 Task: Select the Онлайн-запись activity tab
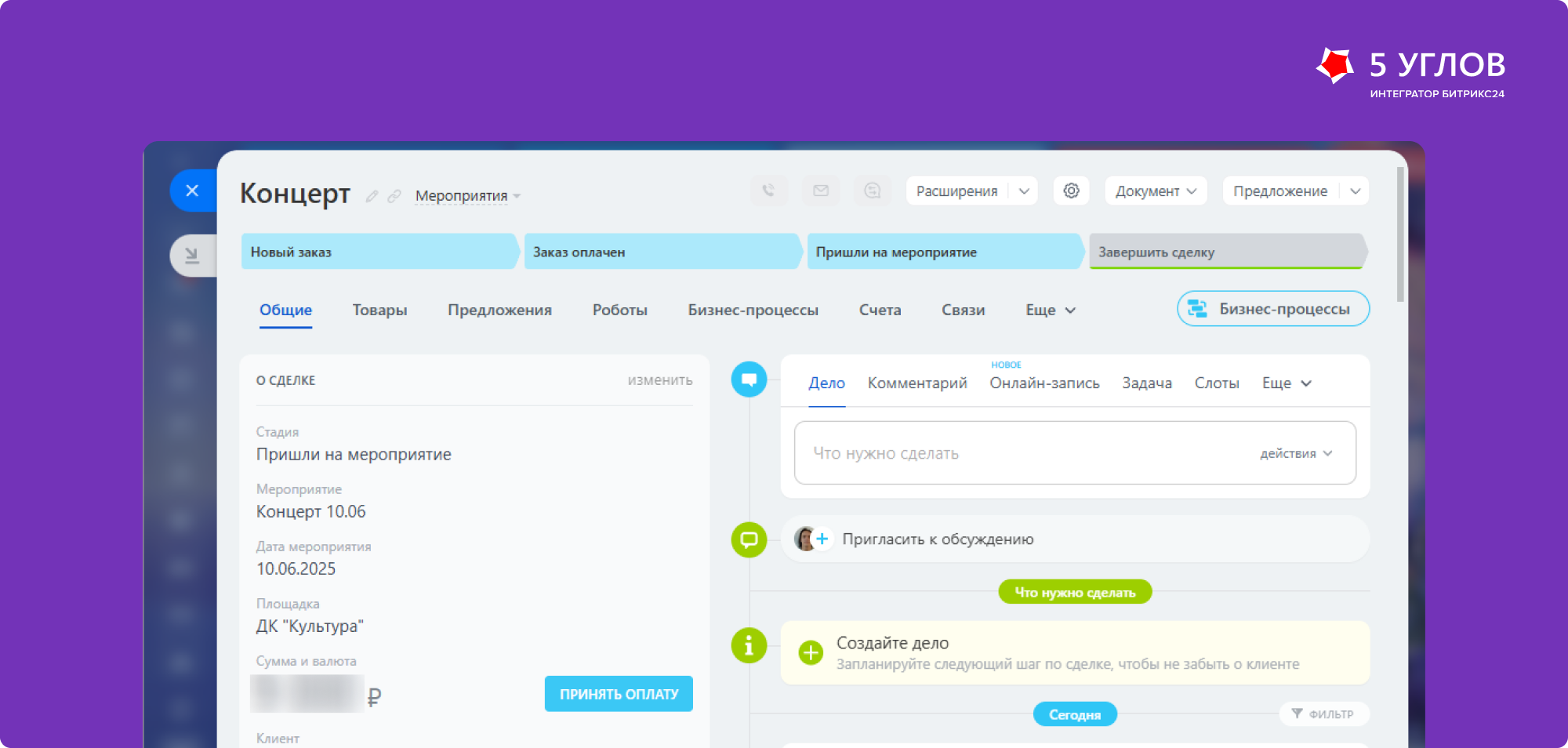[1044, 383]
